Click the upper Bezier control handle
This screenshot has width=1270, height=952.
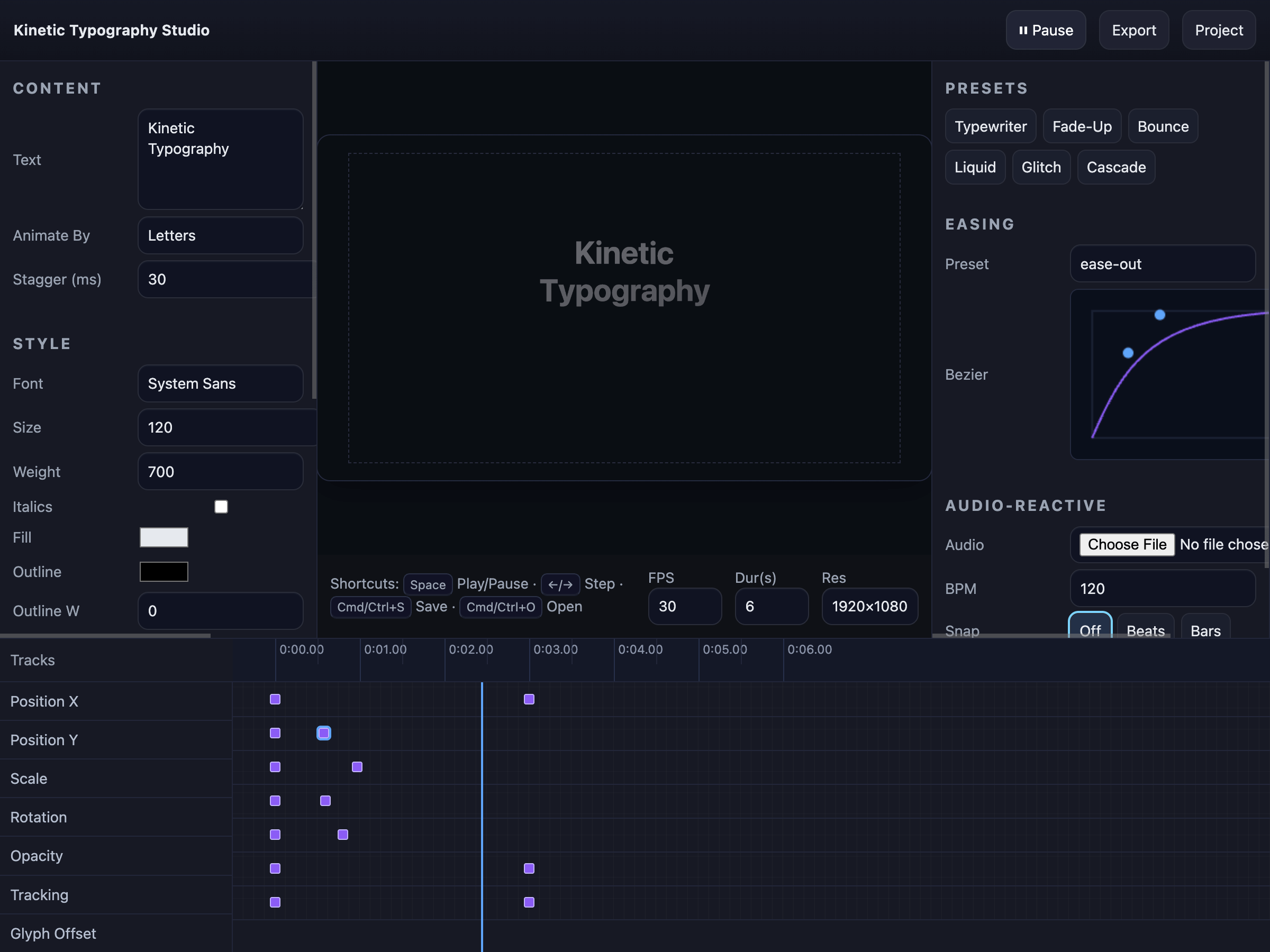coord(1159,315)
